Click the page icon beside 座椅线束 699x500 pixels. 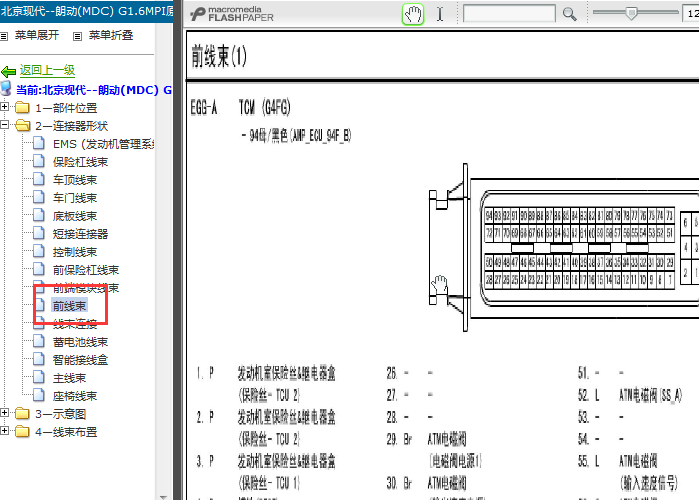[39, 395]
